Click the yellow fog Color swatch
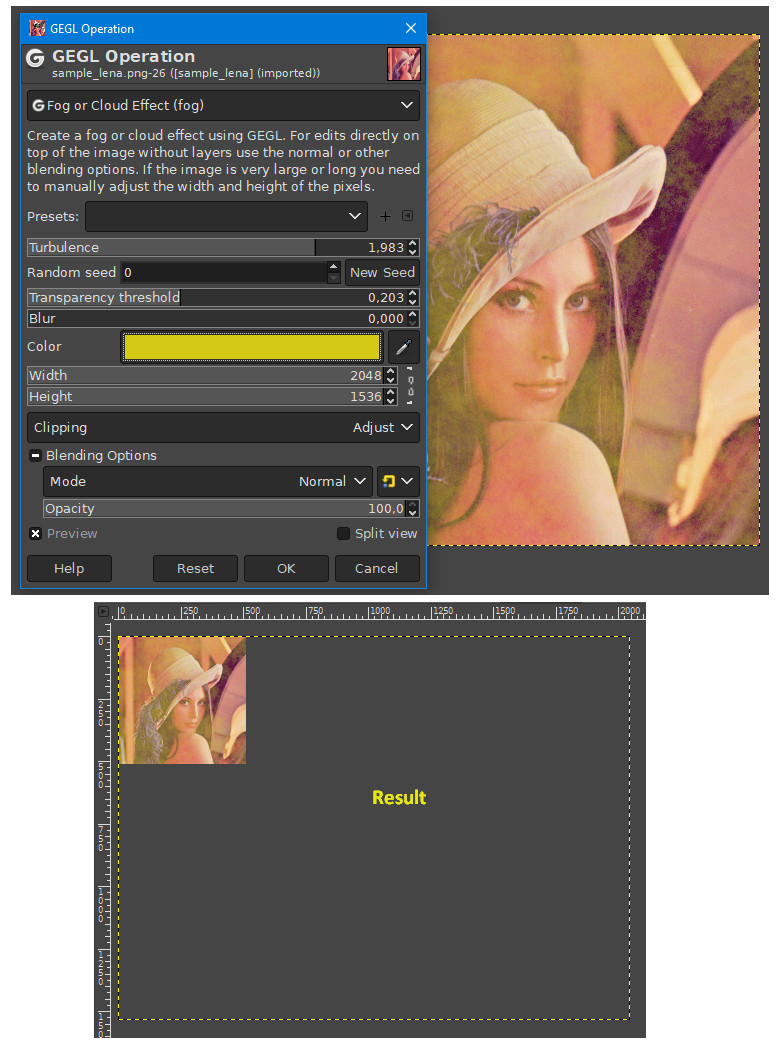This screenshot has width=783, height=1050. pos(252,347)
